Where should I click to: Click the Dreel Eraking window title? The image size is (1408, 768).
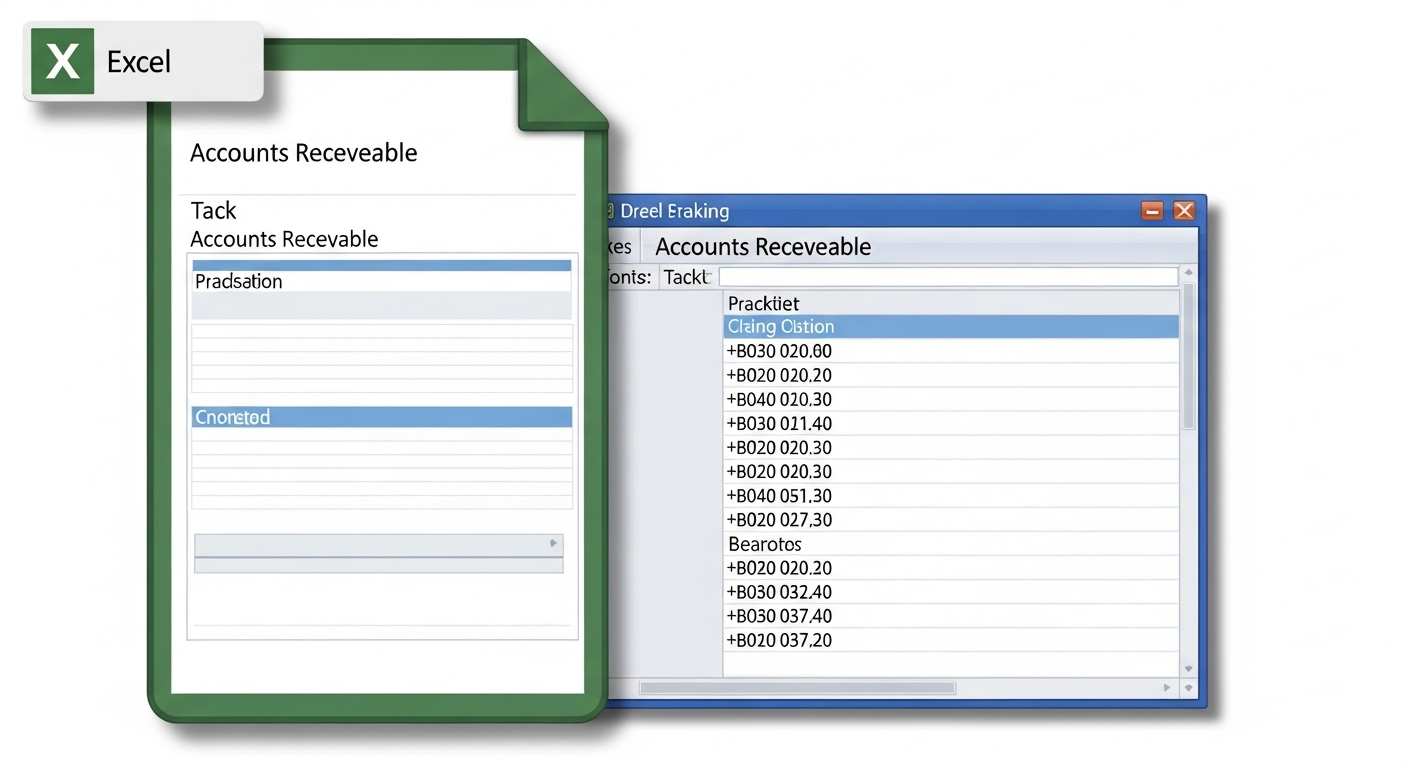tap(675, 211)
